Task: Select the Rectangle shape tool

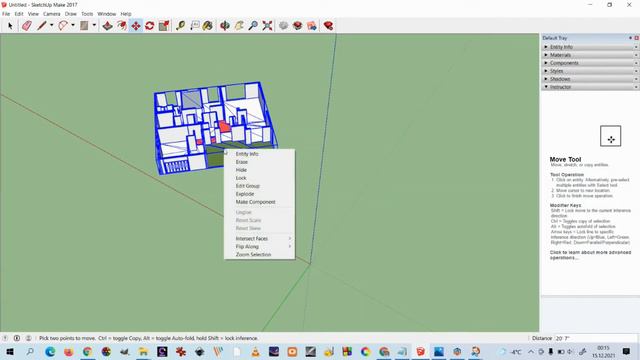Action: pyautogui.click(x=84, y=26)
